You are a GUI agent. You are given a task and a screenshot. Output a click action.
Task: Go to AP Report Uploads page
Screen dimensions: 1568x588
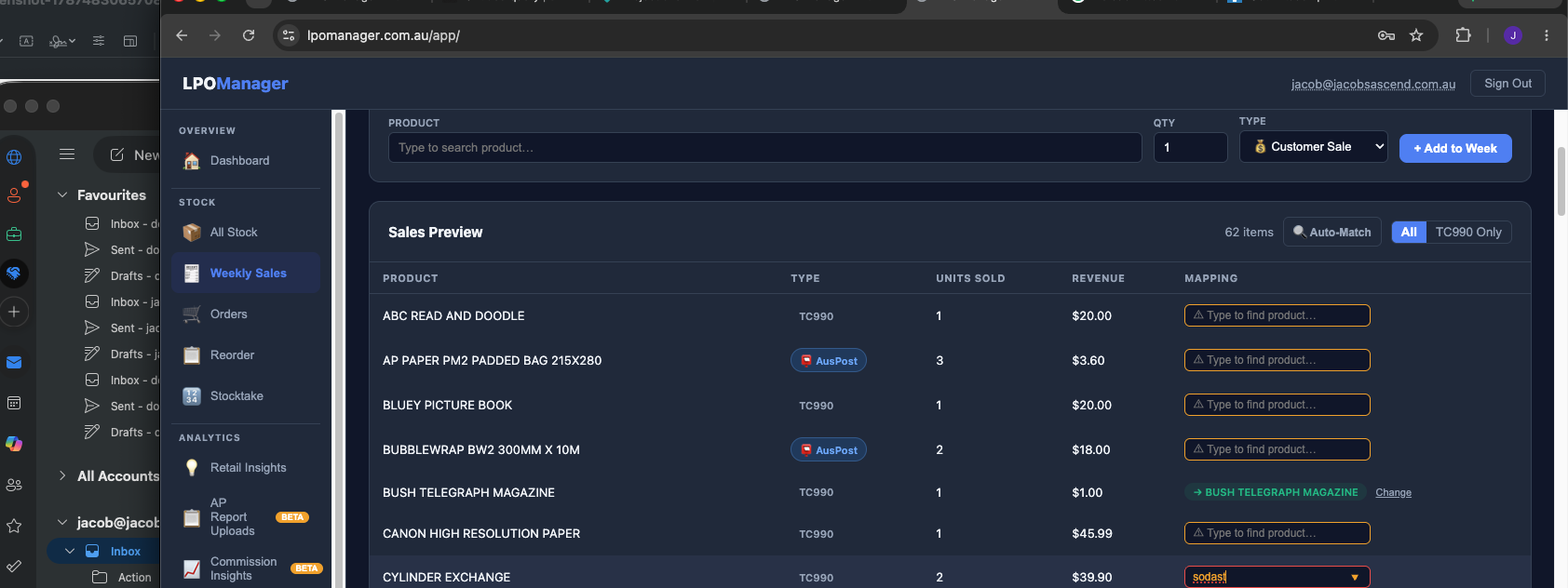[x=233, y=517]
